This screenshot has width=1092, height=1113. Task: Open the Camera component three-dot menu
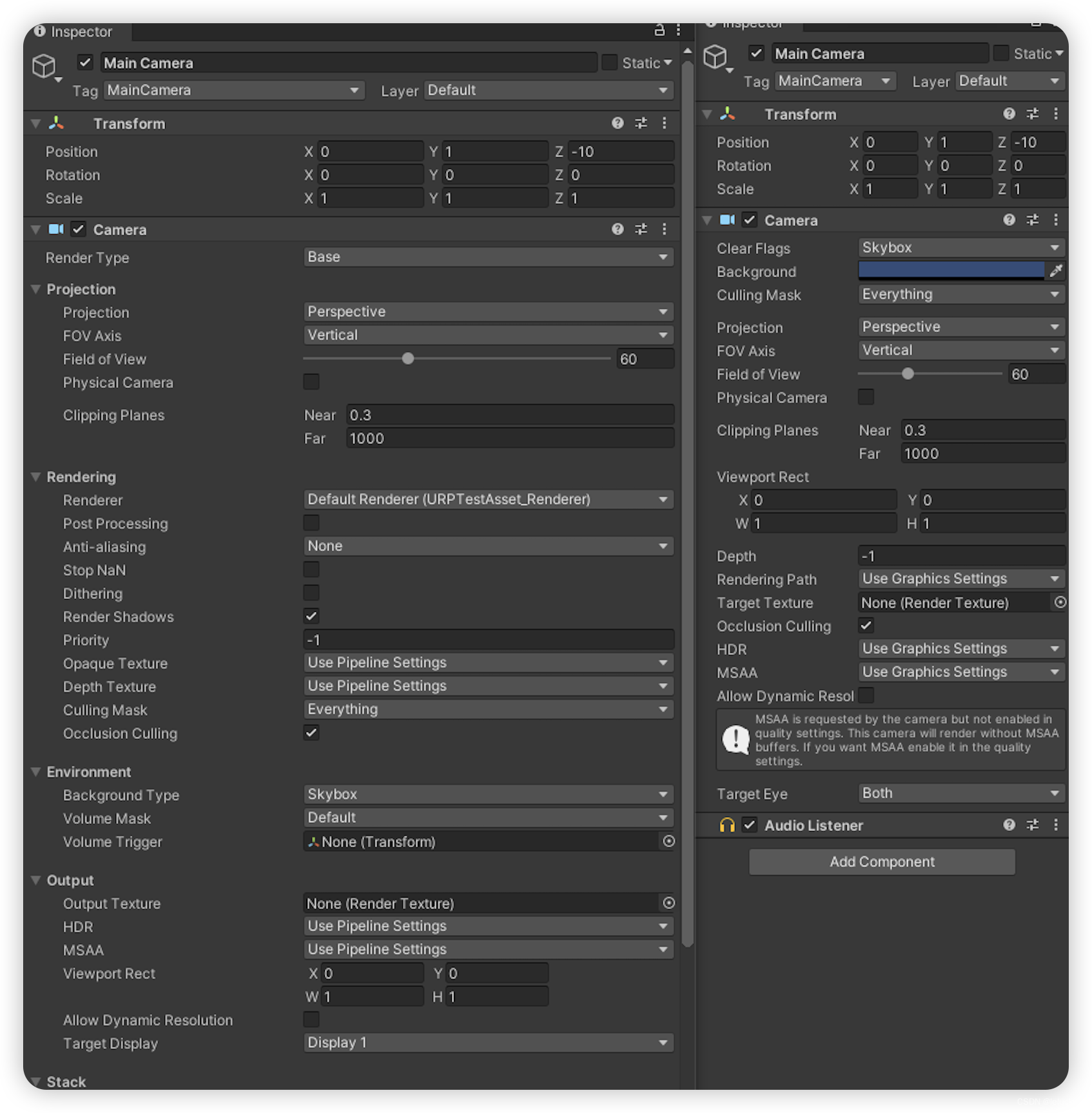[665, 229]
